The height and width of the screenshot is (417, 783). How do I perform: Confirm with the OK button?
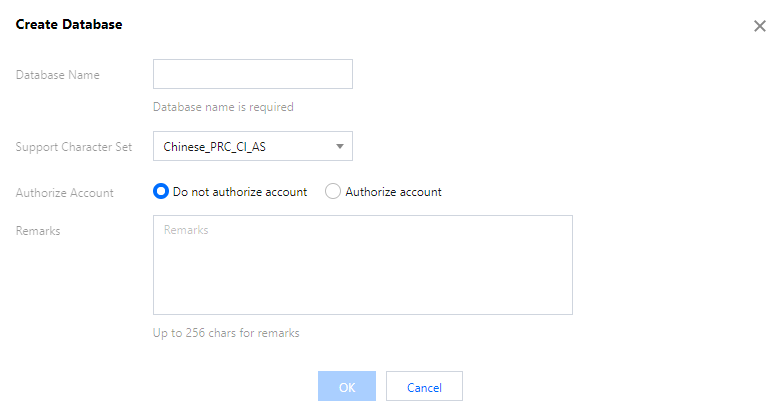(x=347, y=386)
